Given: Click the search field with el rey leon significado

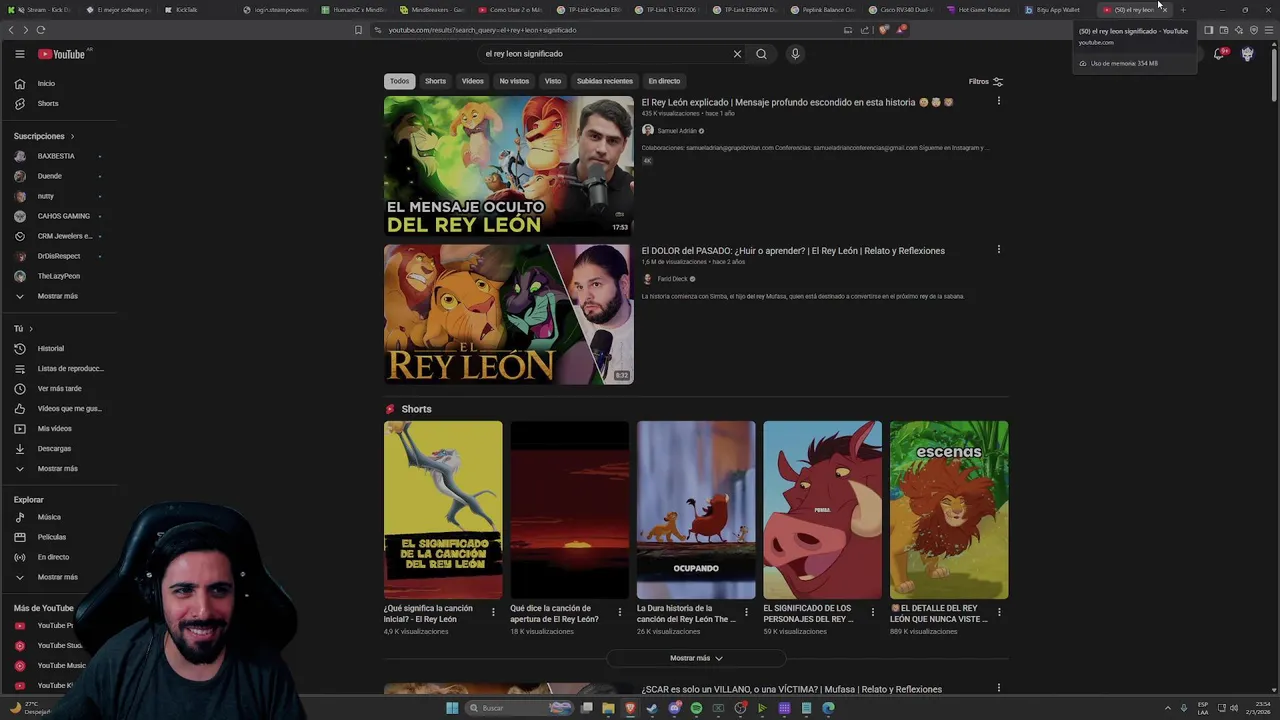Looking at the screenshot, I should pos(605,54).
